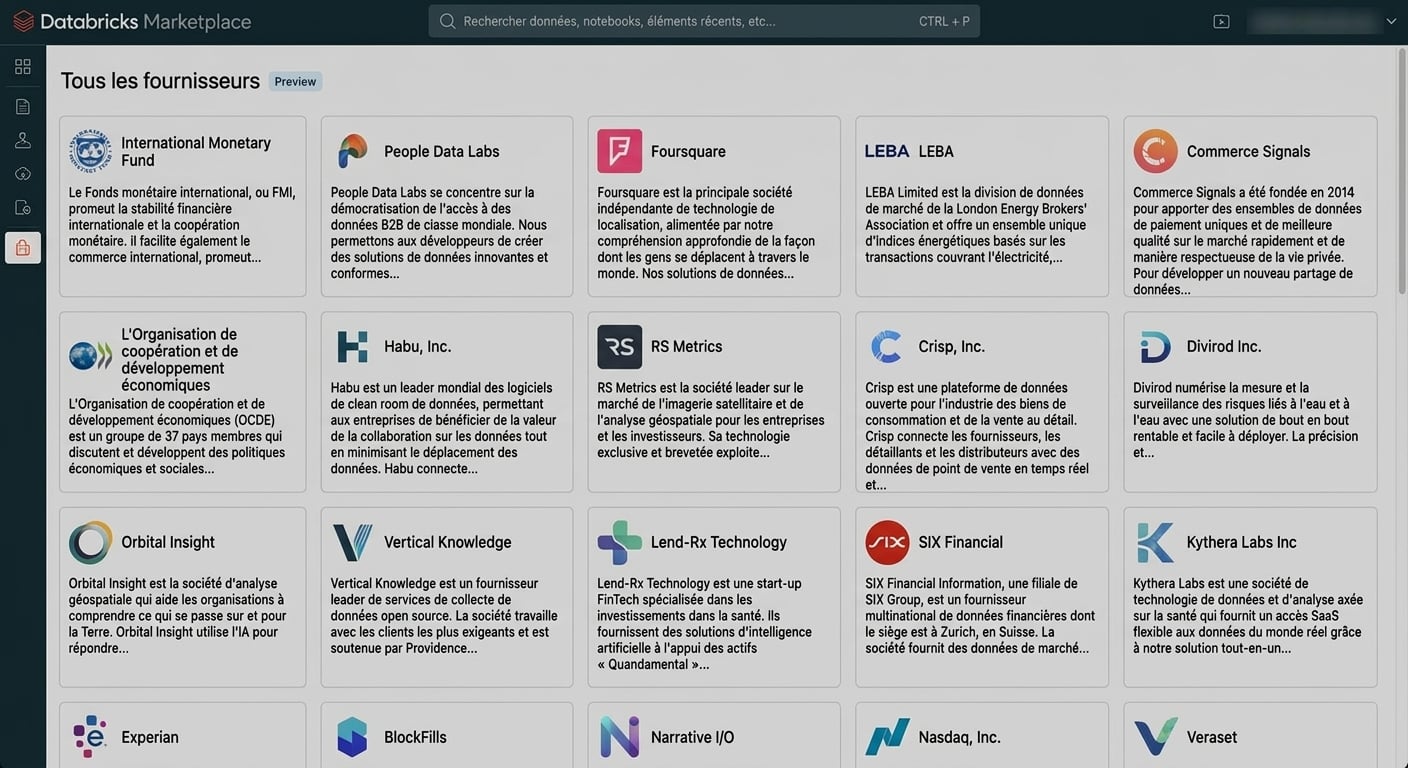Click the People Data Labs logo

coord(352,151)
